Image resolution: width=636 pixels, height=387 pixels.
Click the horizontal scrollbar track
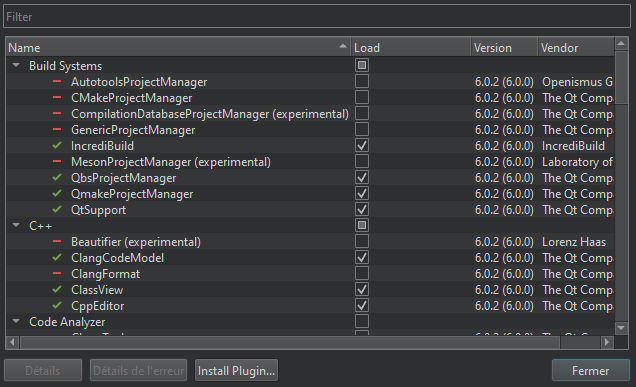(580, 342)
